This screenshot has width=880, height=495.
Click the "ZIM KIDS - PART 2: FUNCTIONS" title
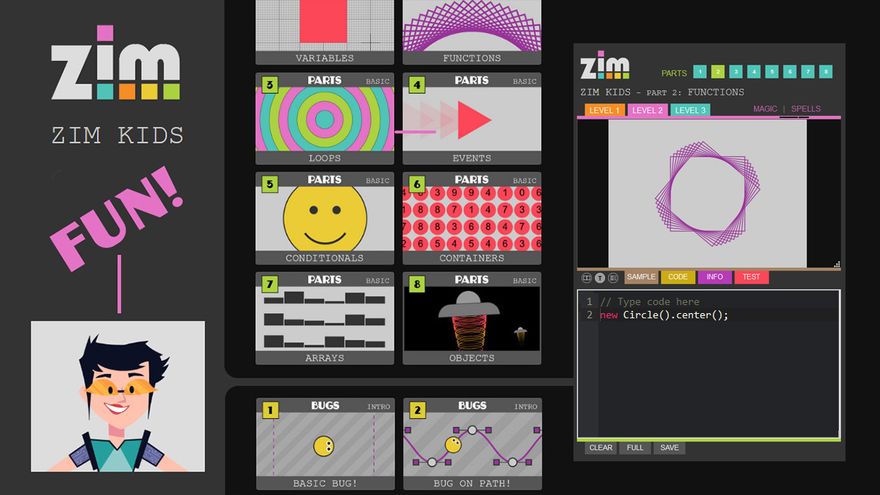[x=662, y=92]
